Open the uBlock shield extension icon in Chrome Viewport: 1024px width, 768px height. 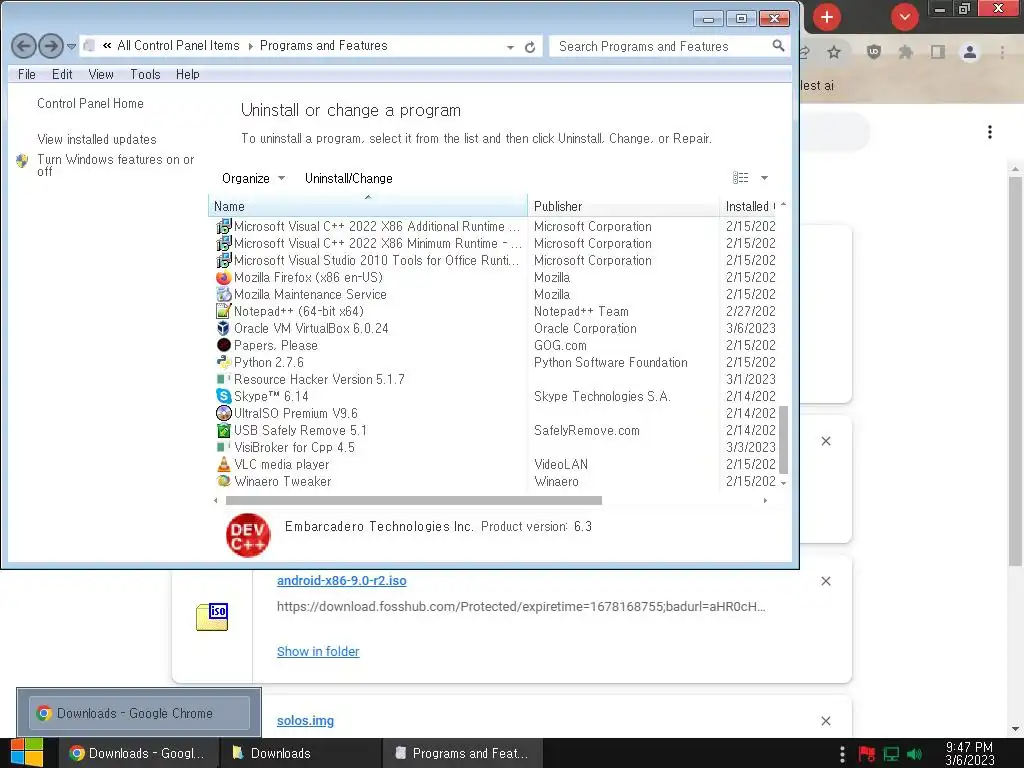(874, 52)
